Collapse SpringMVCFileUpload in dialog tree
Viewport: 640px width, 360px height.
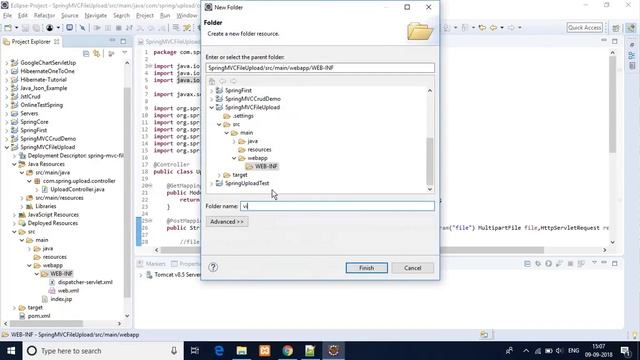212,107
